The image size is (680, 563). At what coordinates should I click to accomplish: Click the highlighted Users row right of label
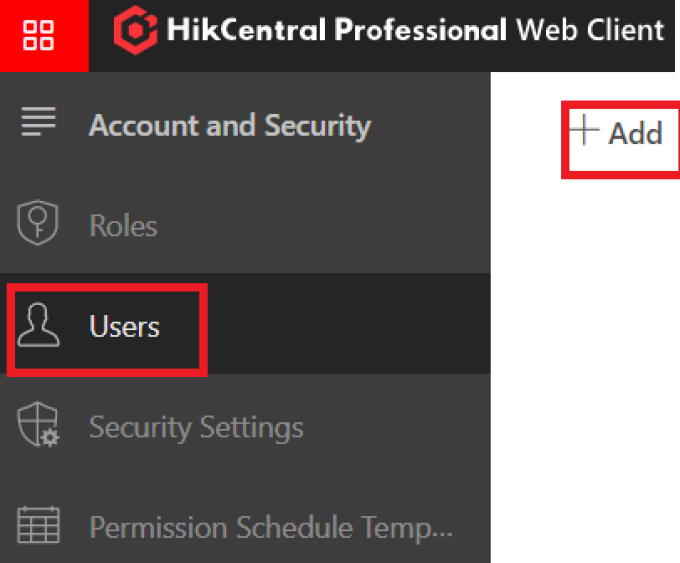click(x=350, y=327)
